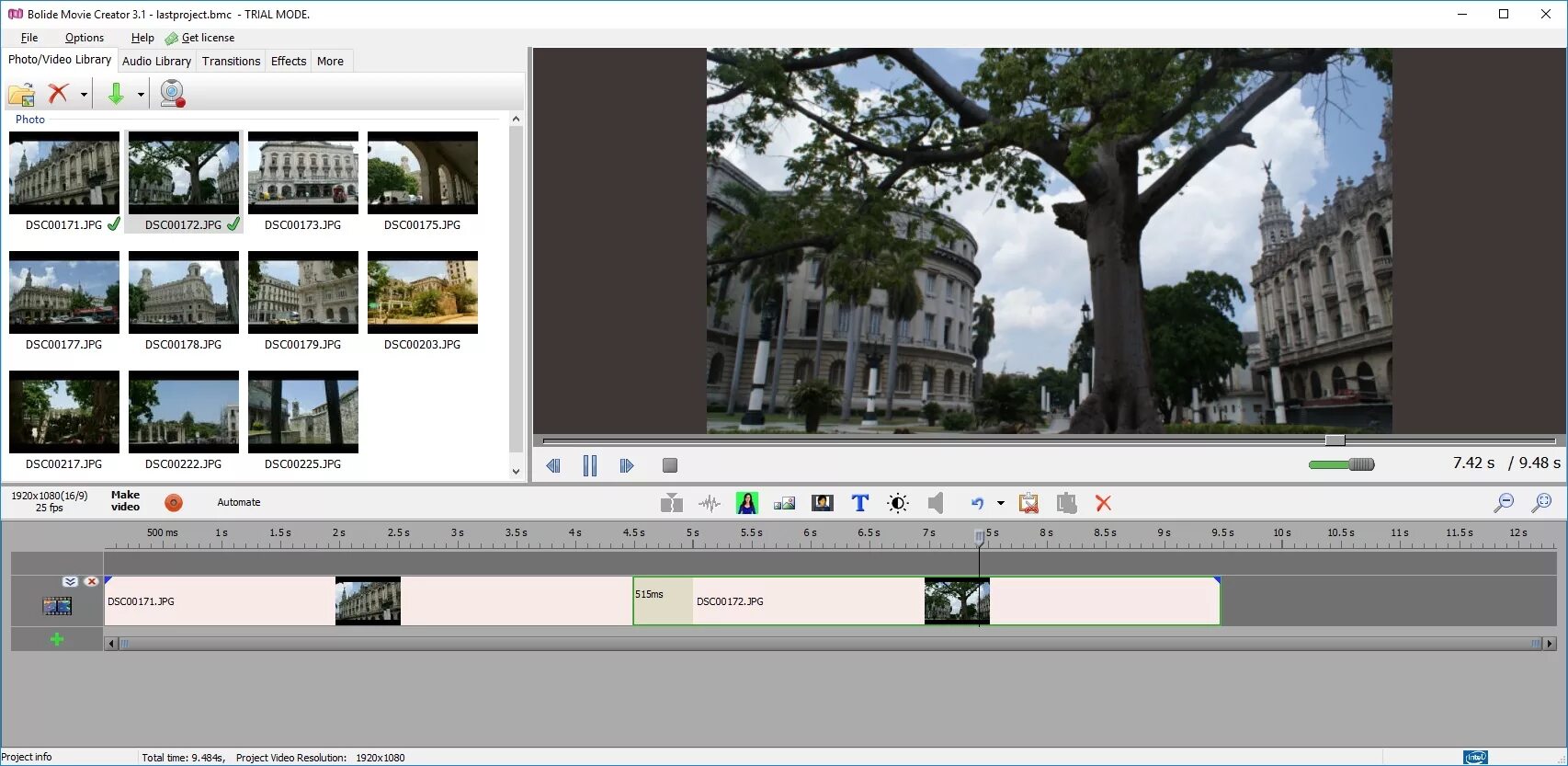Pause the preview playback
Screen dimensions: 1568x766
(590, 465)
